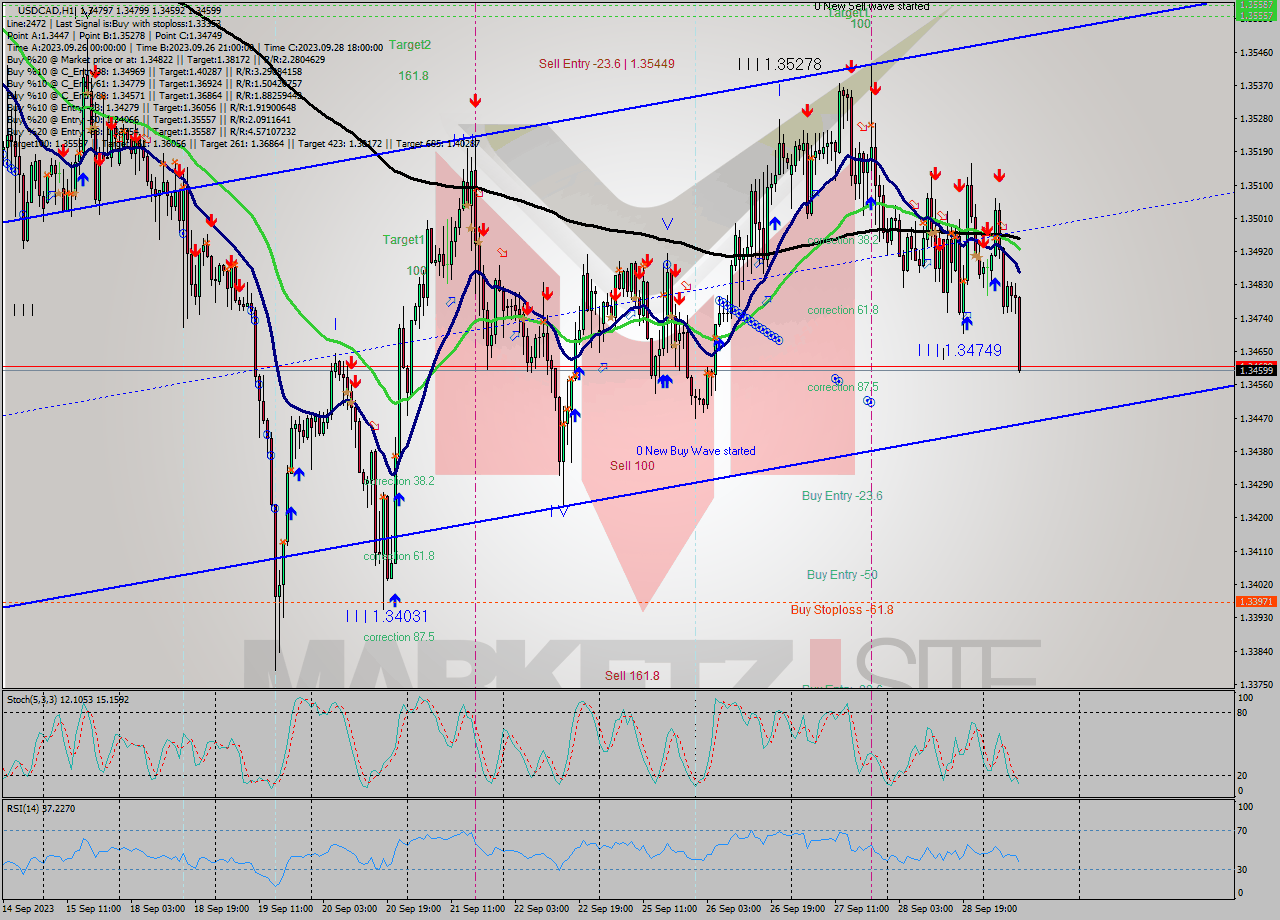Image resolution: width=1280 pixels, height=920 pixels.
Task: Click the green Target2 label
Action: pos(410,45)
